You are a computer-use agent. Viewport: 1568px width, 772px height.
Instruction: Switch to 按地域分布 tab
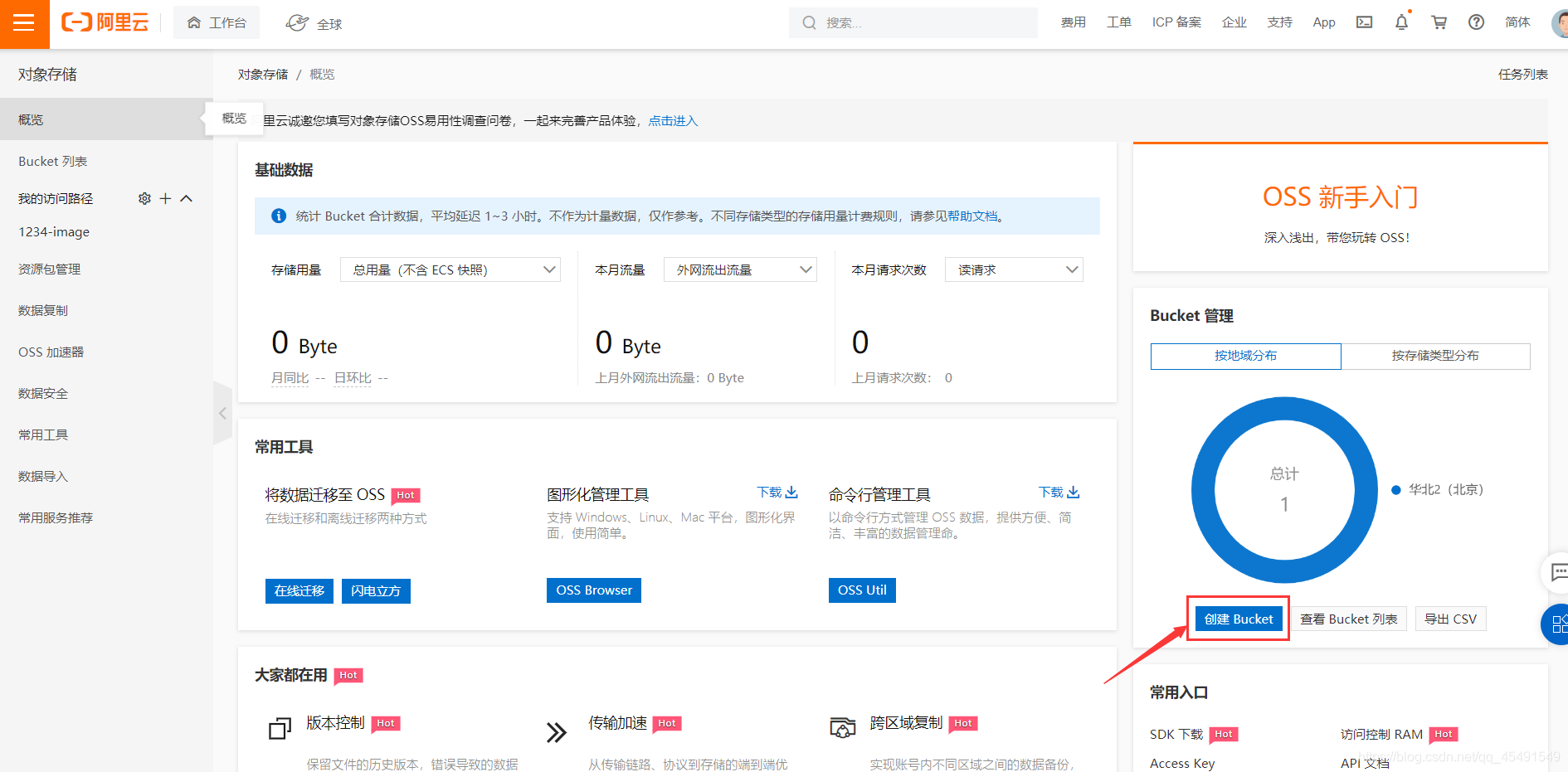click(1245, 356)
